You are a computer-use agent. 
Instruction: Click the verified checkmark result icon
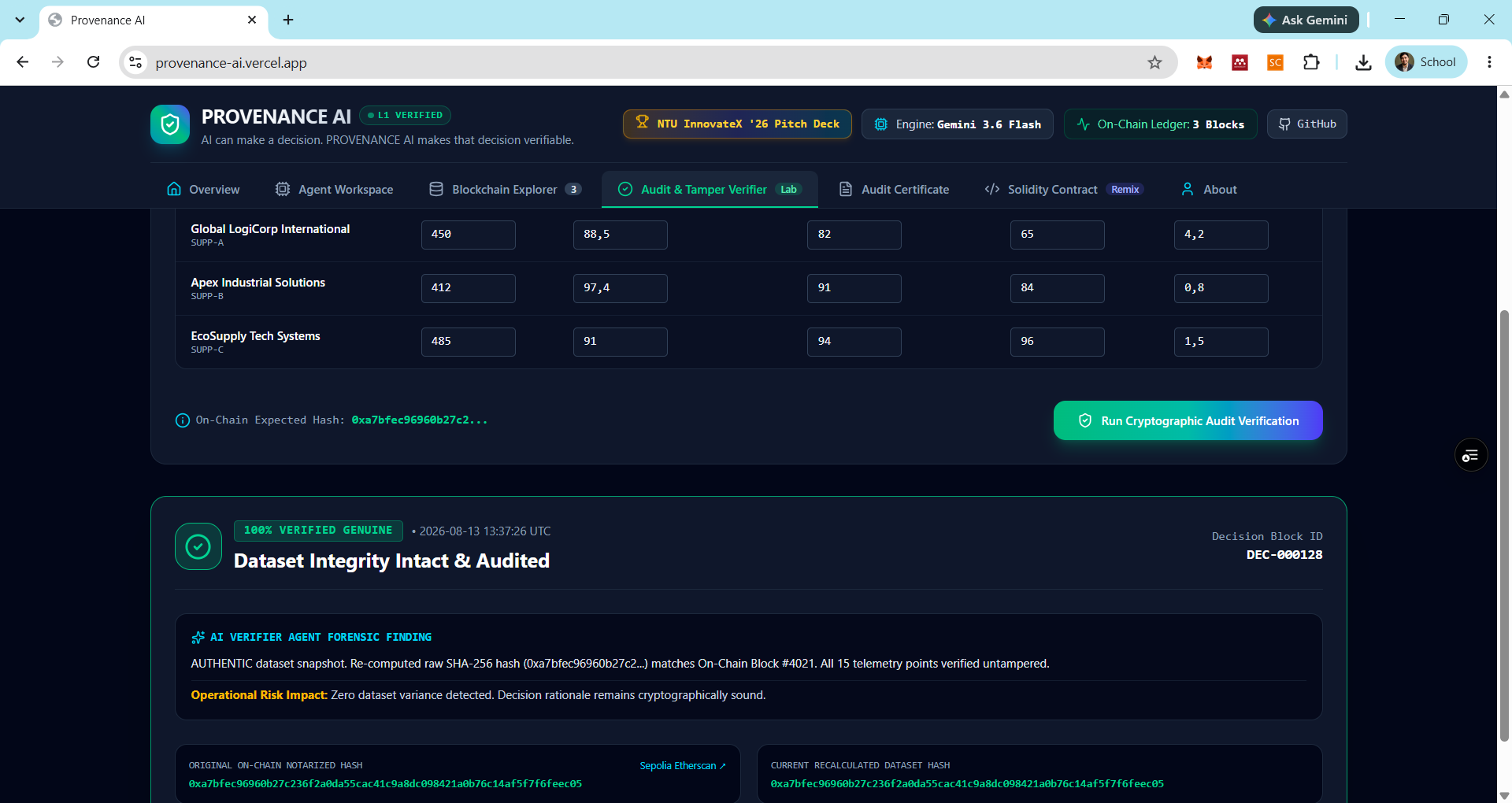pyautogui.click(x=198, y=546)
